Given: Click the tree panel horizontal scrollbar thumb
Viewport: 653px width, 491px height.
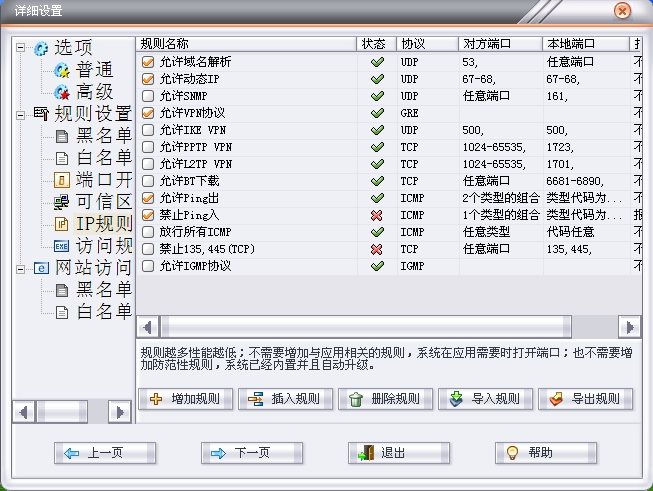Looking at the screenshot, I should (62, 412).
